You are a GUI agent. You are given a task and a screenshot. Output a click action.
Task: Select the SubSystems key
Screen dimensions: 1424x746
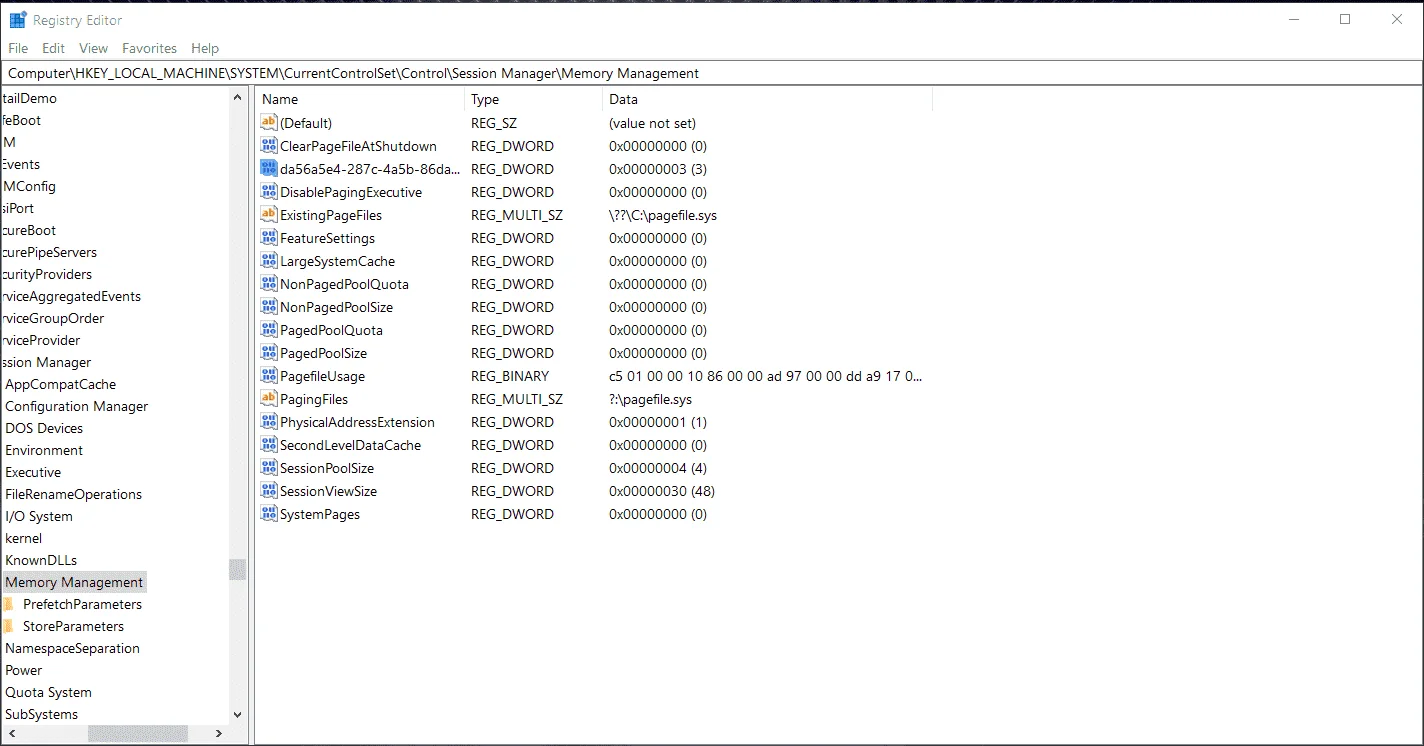(41, 714)
